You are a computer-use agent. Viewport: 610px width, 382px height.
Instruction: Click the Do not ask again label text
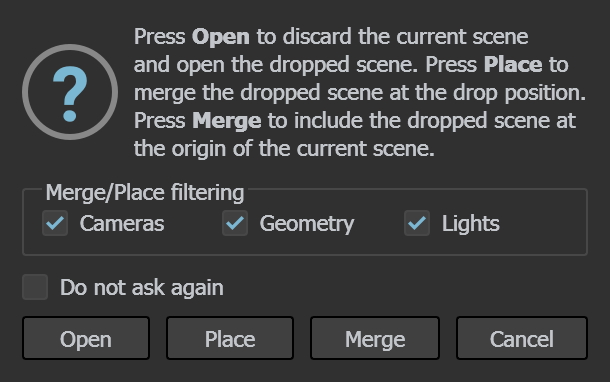point(142,288)
